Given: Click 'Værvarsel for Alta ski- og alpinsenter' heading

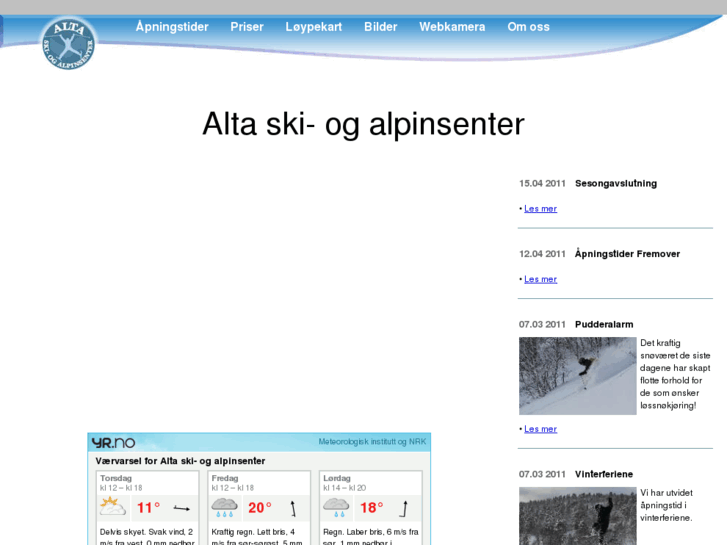Looking at the screenshot, I should click(x=180, y=461).
